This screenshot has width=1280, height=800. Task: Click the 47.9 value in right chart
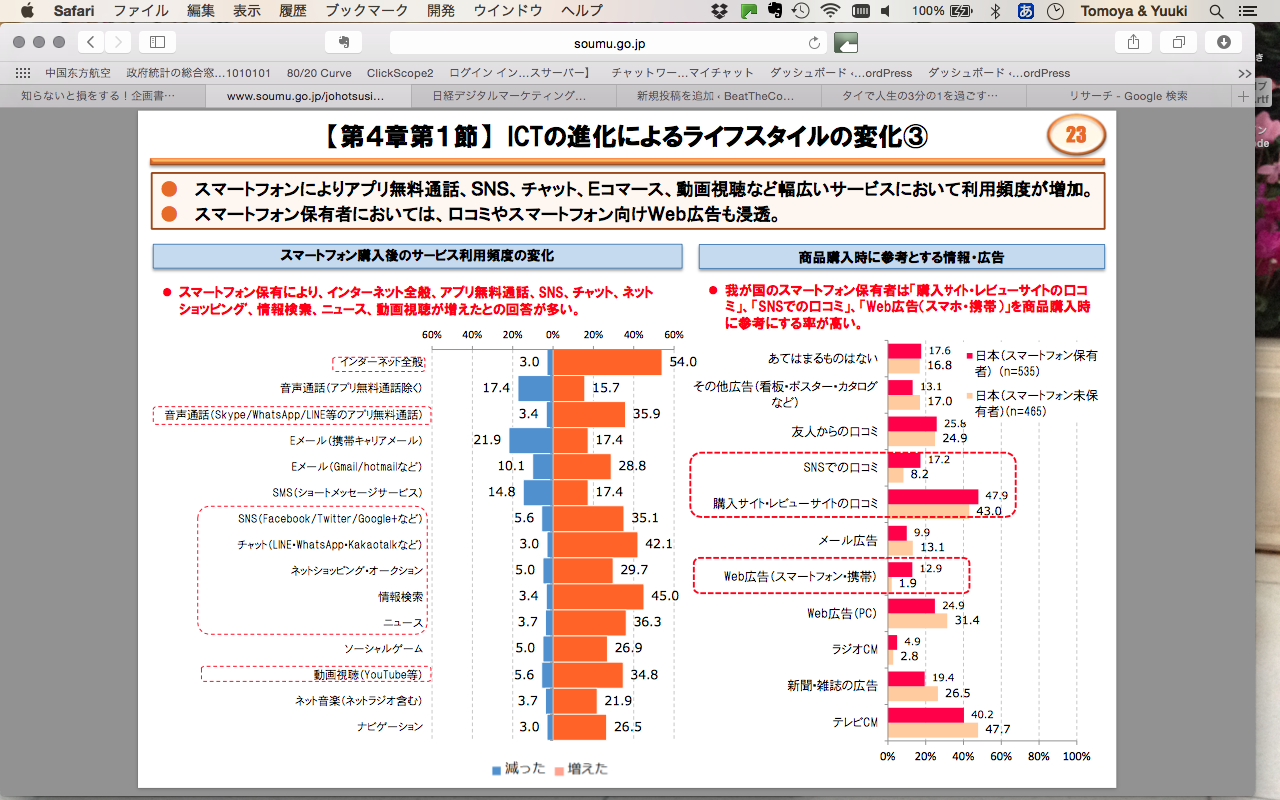pyautogui.click(x=997, y=496)
